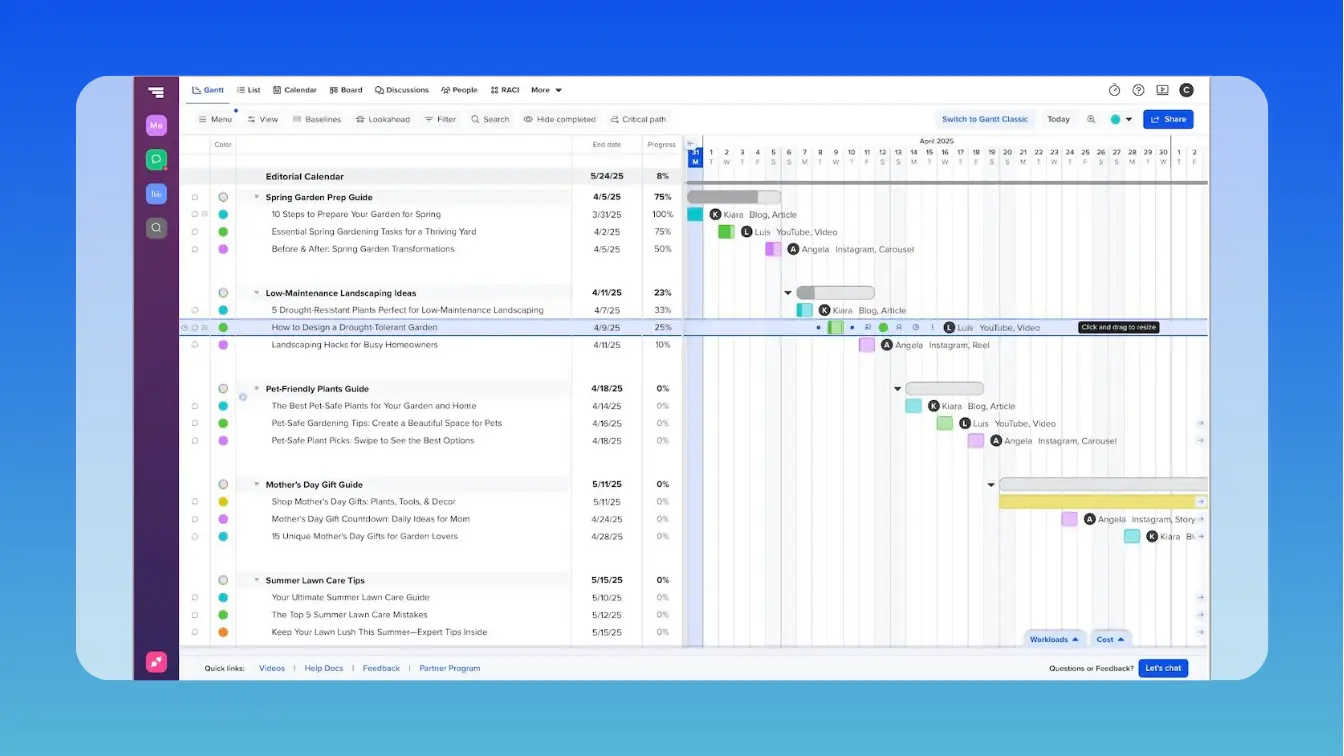
Task: Toggle the Workloads panel at the bottom
Action: pyautogui.click(x=1054, y=639)
